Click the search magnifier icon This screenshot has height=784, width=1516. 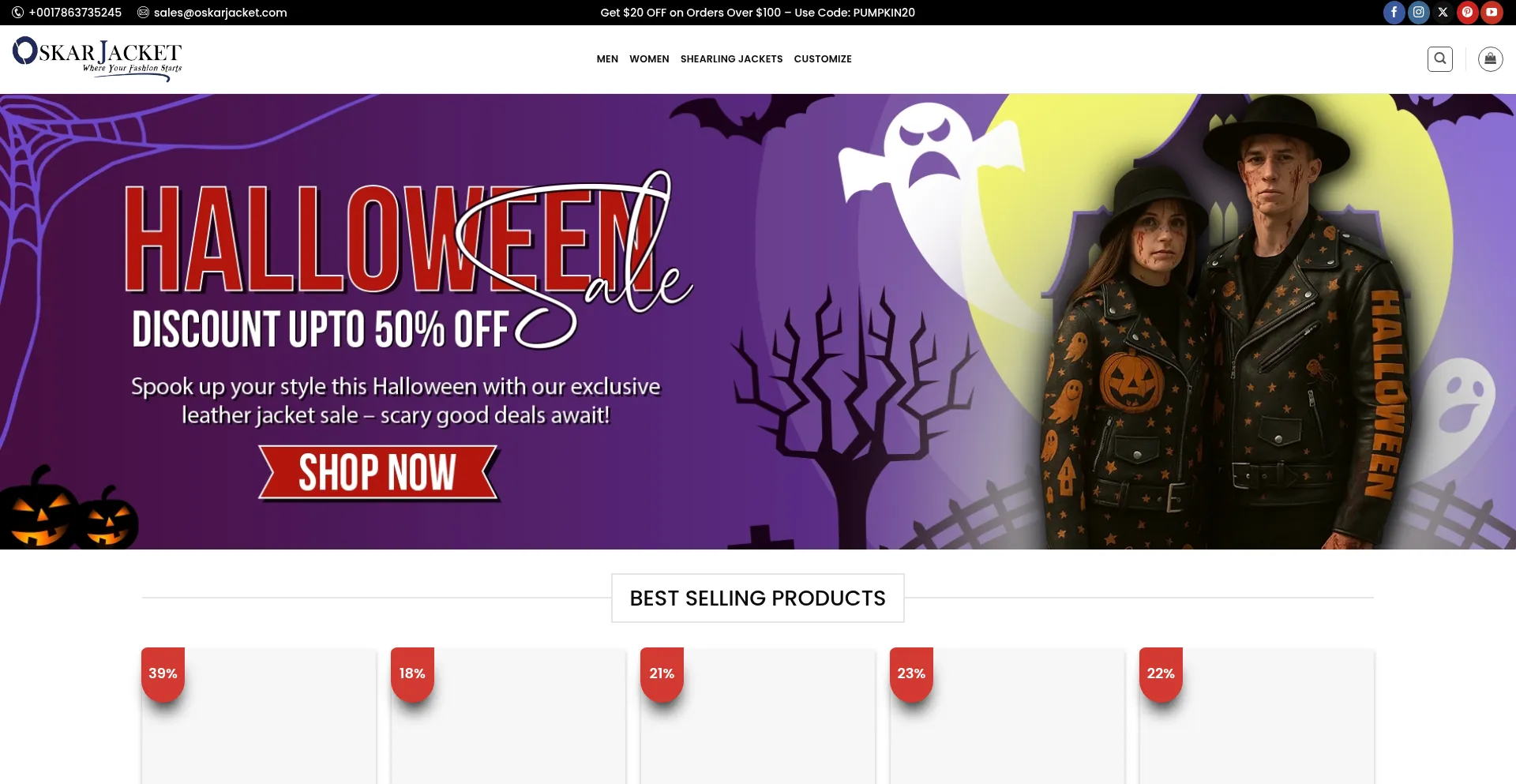(x=1440, y=59)
